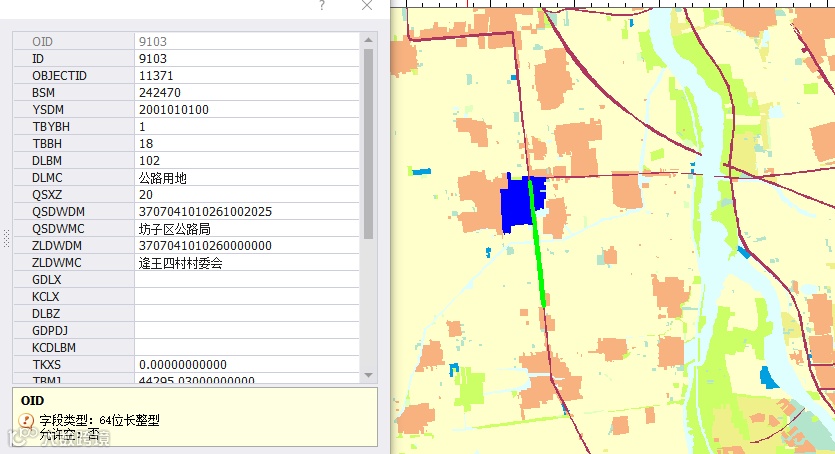Click the ID value 9103
This screenshot has height=454, width=835.
pyautogui.click(x=153, y=59)
